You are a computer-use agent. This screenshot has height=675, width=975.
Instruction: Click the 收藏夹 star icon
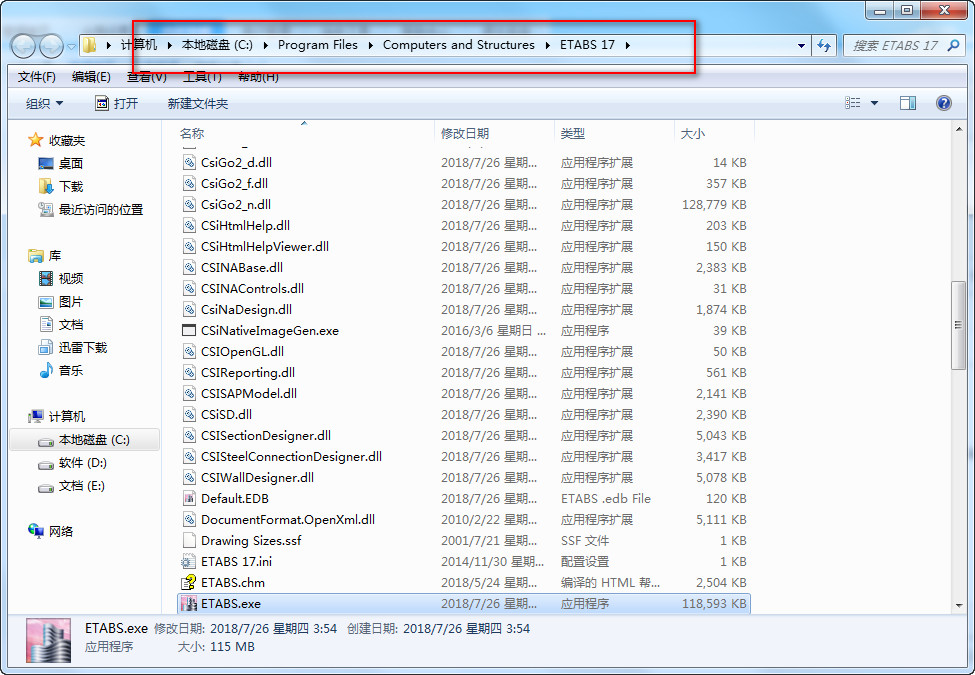[x=35, y=140]
